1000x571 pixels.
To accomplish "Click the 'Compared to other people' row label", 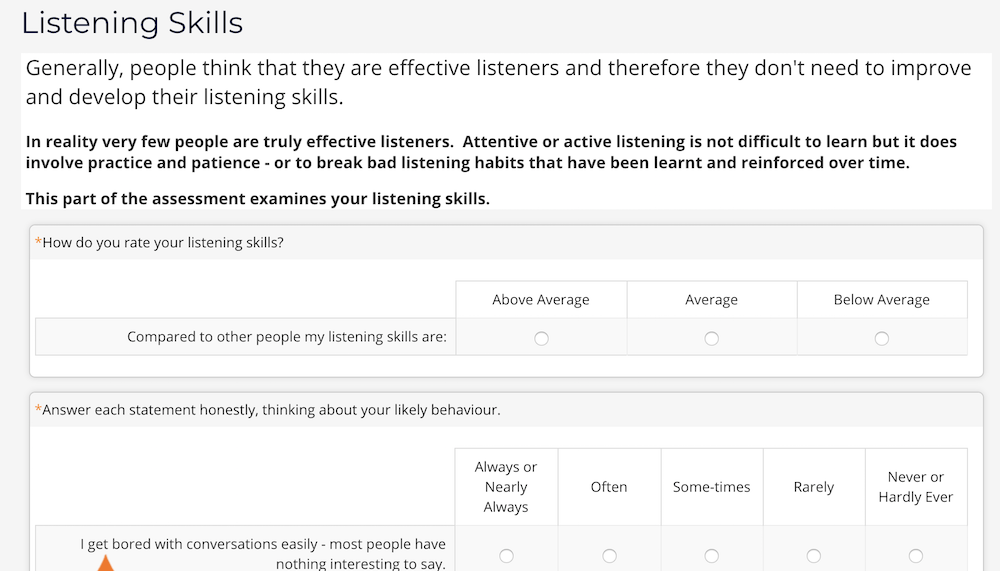I will (x=286, y=337).
